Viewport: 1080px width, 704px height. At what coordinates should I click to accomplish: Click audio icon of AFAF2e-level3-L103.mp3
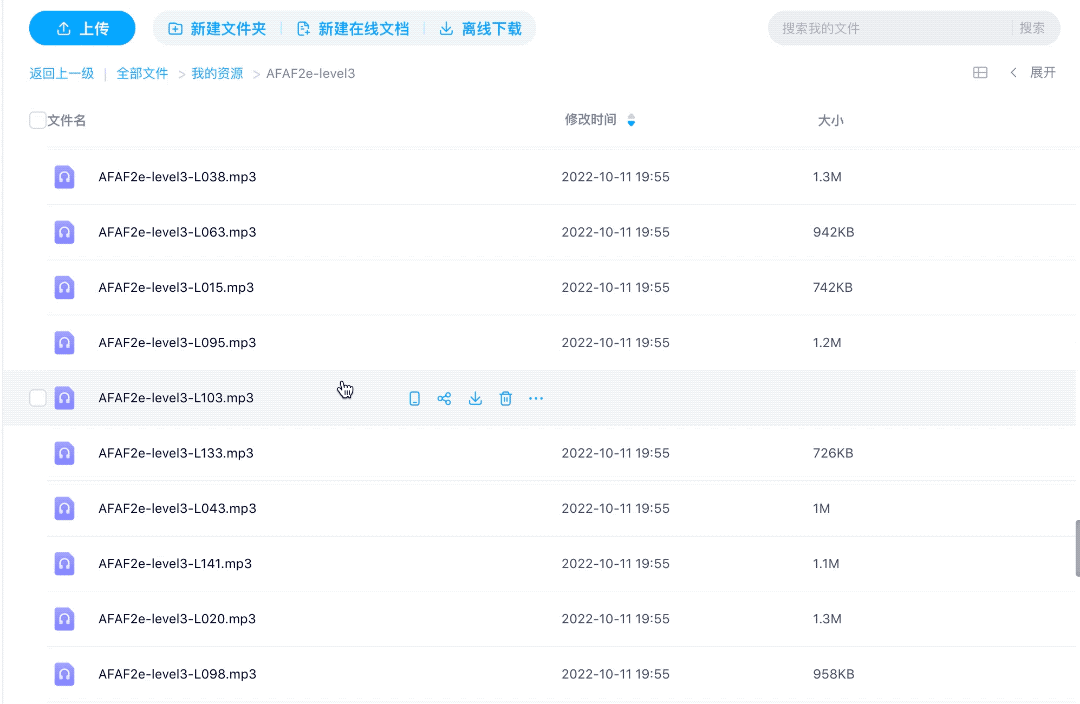point(64,398)
